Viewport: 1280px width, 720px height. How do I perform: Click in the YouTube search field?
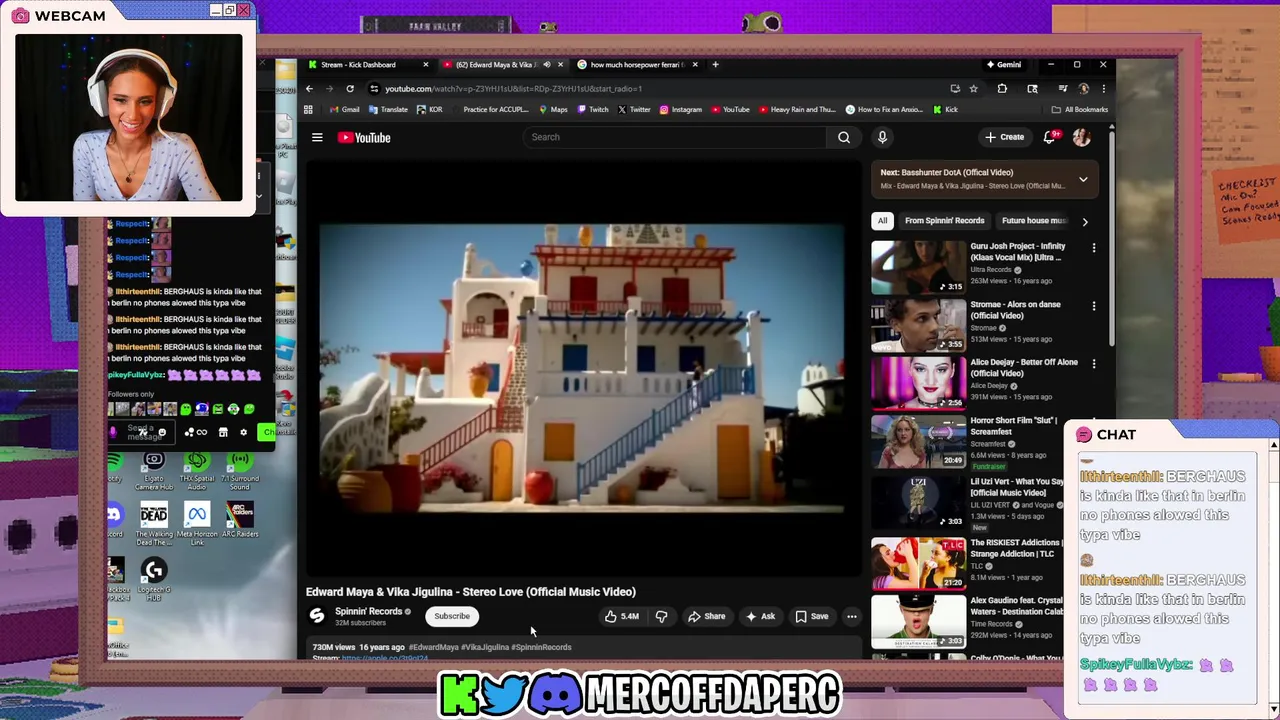click(x=675, y=137)
